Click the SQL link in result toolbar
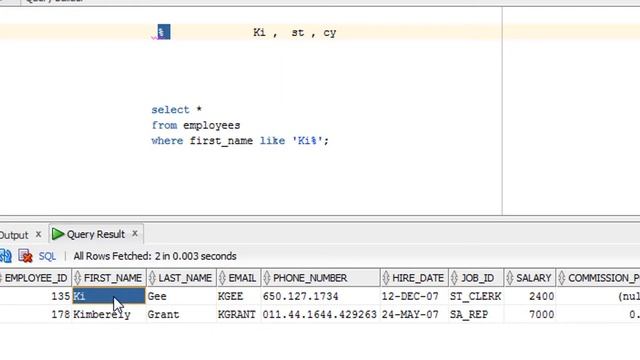This screenshot has height=360, width=640. coord(47,256)
